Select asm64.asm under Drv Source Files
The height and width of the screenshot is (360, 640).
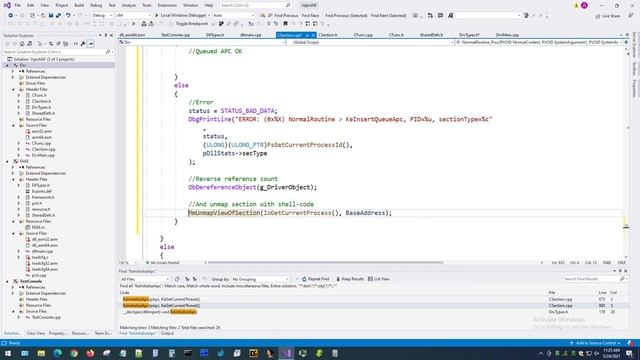pyautogui.click(x=42, y=137)
